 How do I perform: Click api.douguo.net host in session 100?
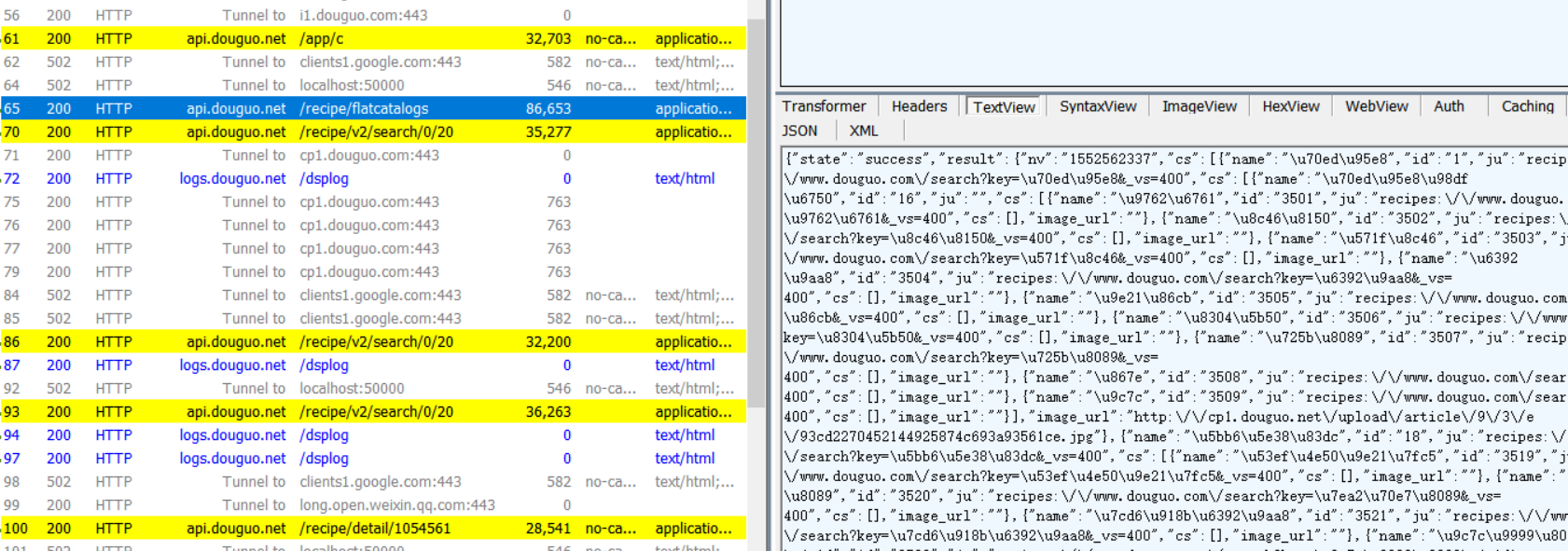236,528
